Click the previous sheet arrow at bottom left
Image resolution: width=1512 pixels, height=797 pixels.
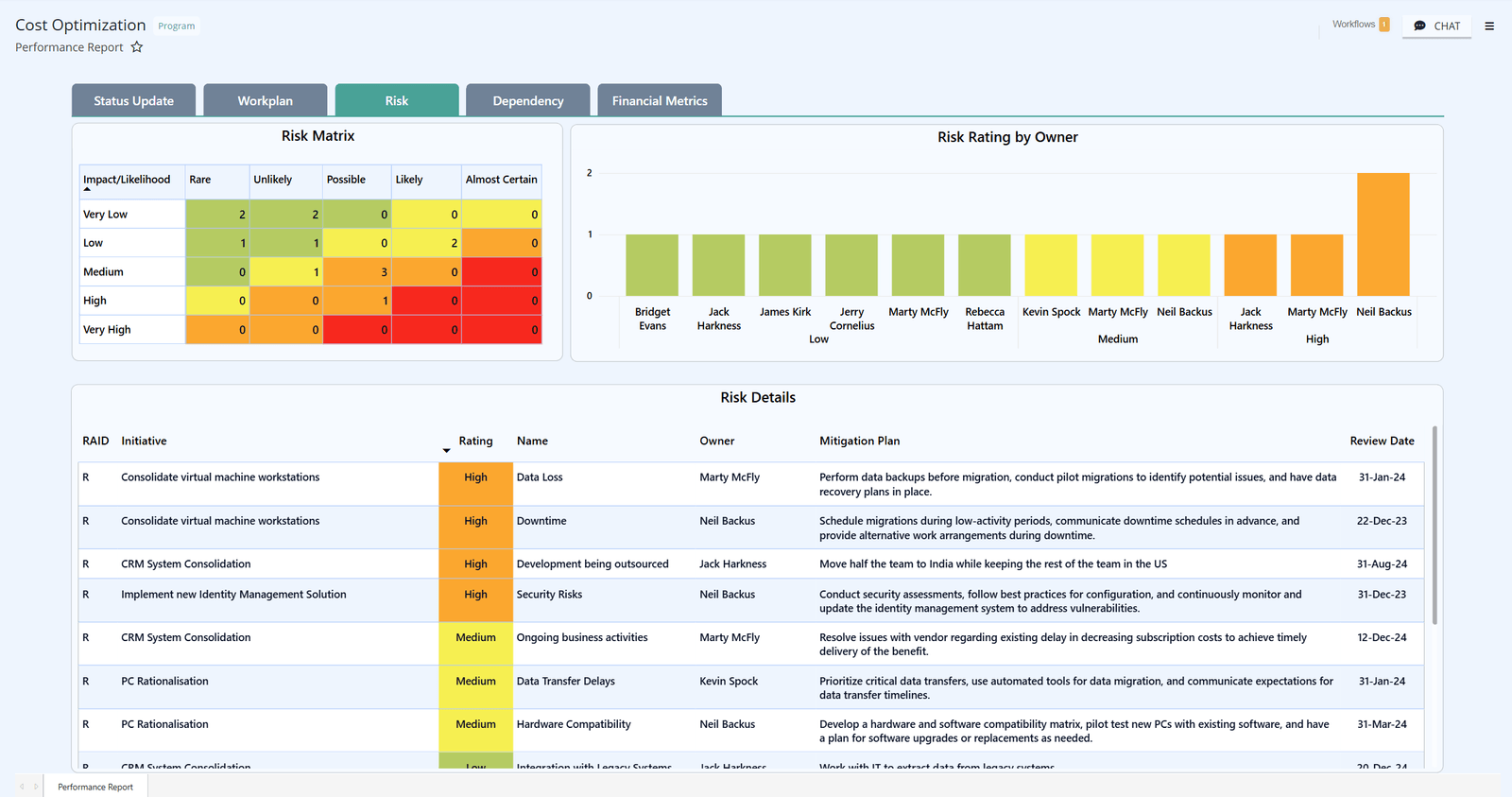[x=22, y=787]
